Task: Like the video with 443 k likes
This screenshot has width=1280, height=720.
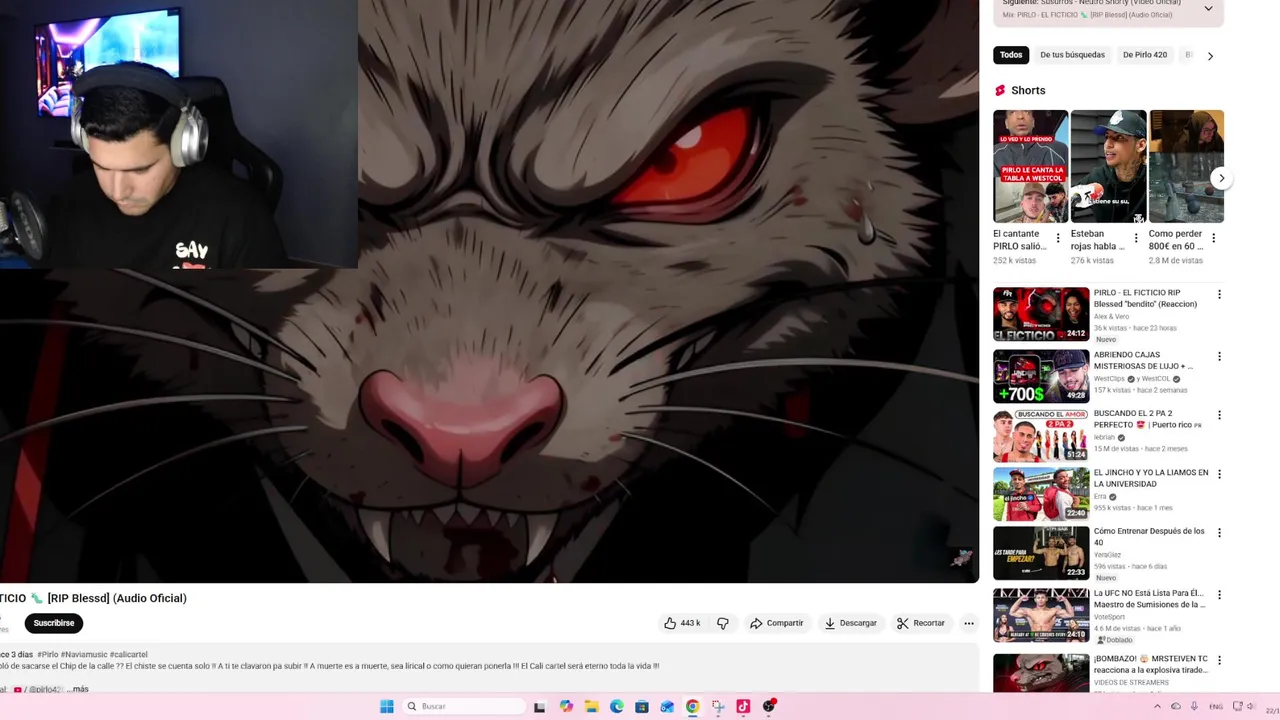Action: (681, 623)
